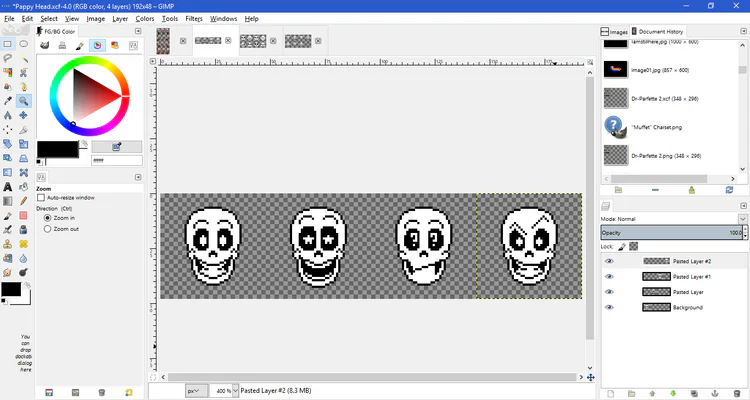The height and width of the screenshot is (400, 750).
Task: Delete the selected layer
Action: 737,393
